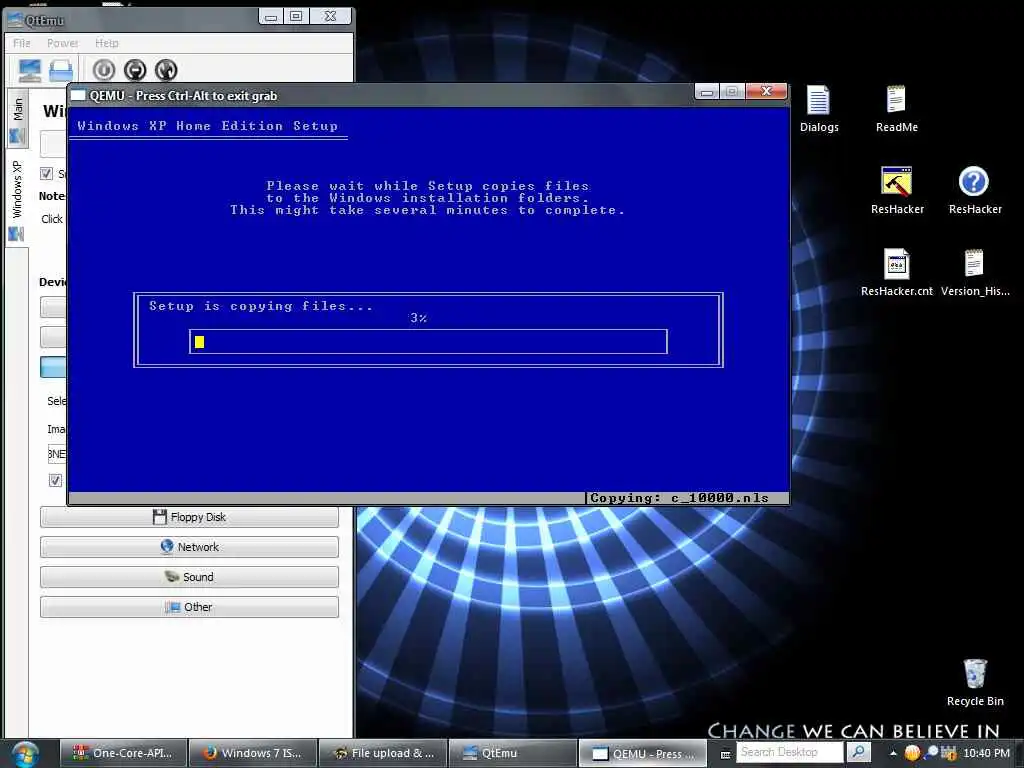
Task: Click the middle round stop icon in QtEmu toolbar
Action: click(135, 70)
